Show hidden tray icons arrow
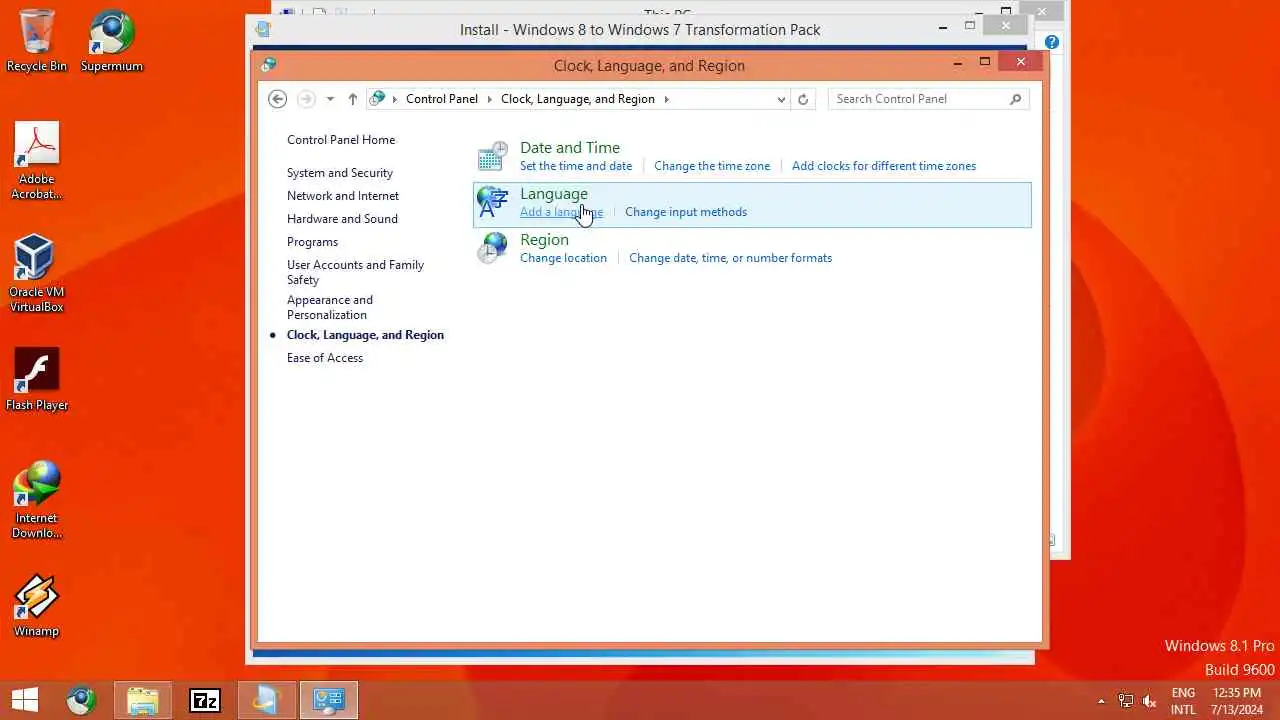 click(1102, 701)
